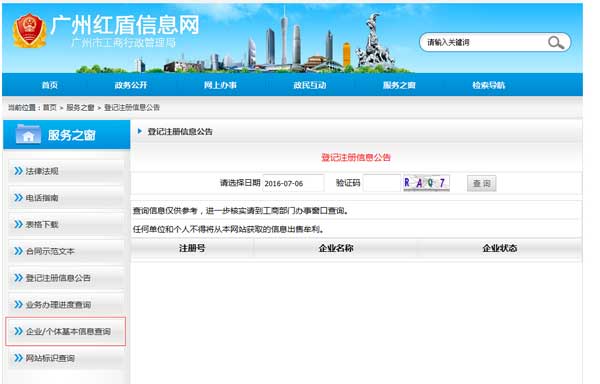Click the chevron icon next to 合同示范文本
600x384 pixels.
click(18, 251)
